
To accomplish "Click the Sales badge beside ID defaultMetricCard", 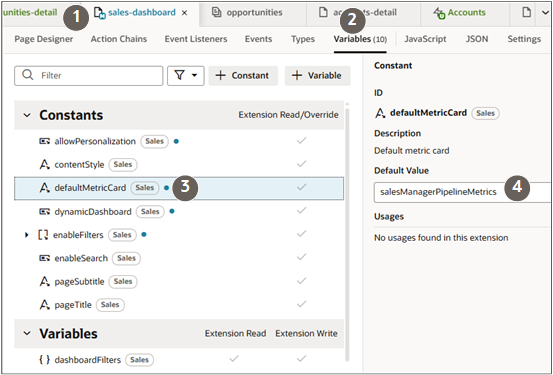I will click(485, 113).
